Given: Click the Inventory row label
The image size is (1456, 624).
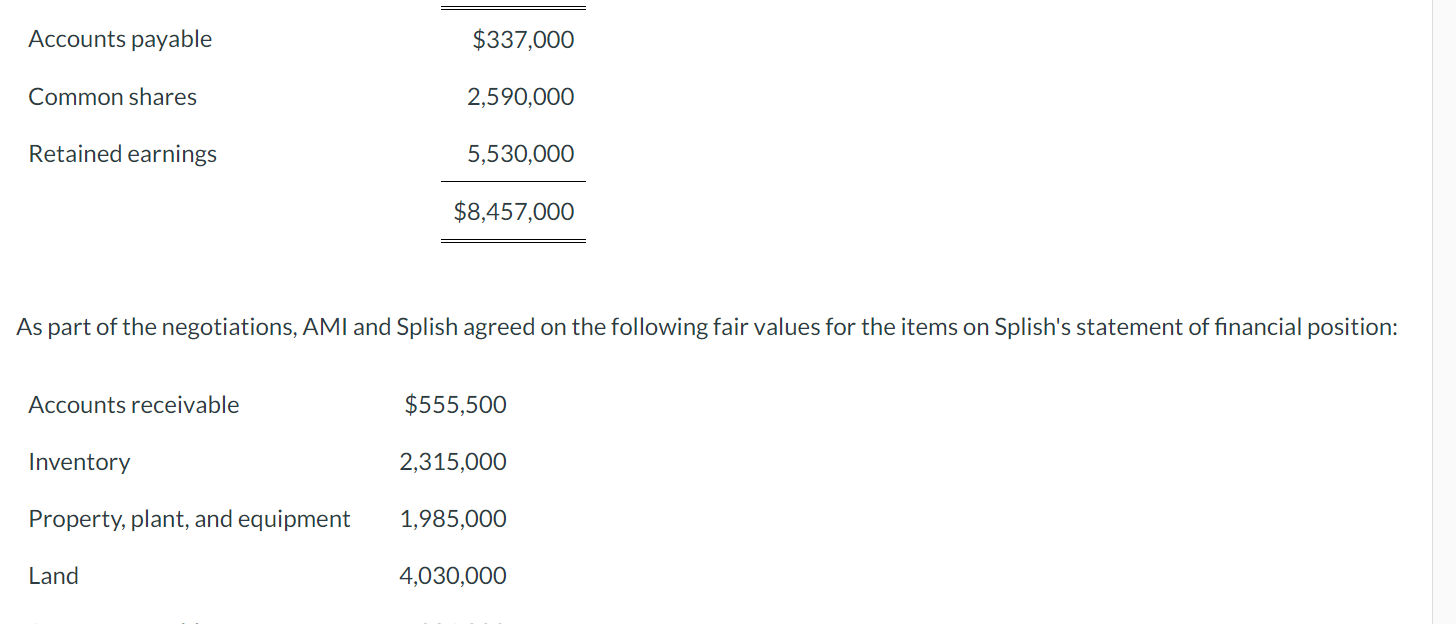Looking at the screenshot, I should pyautogui.click(x=79, y=462).
